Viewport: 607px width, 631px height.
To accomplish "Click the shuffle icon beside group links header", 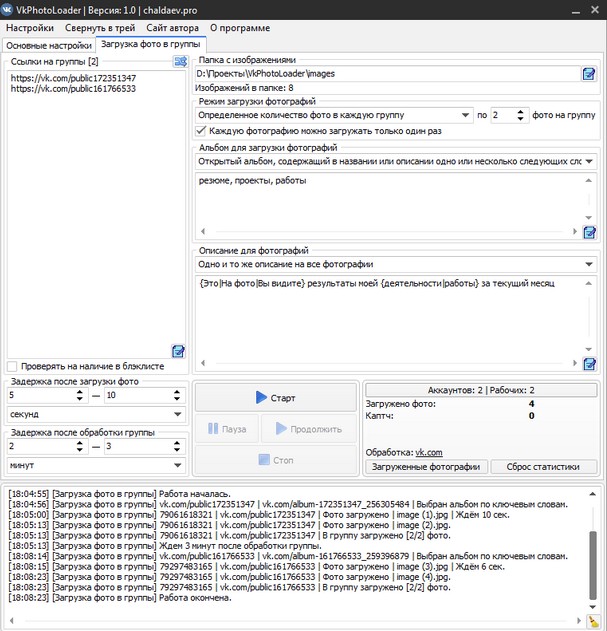I will [180, 62].
